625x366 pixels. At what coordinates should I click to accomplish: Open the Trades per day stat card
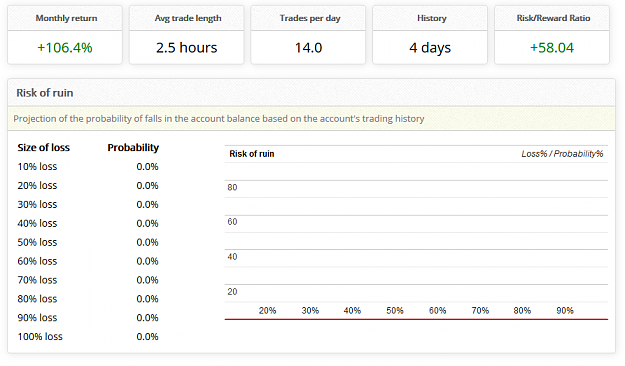(x=308, y=35)
